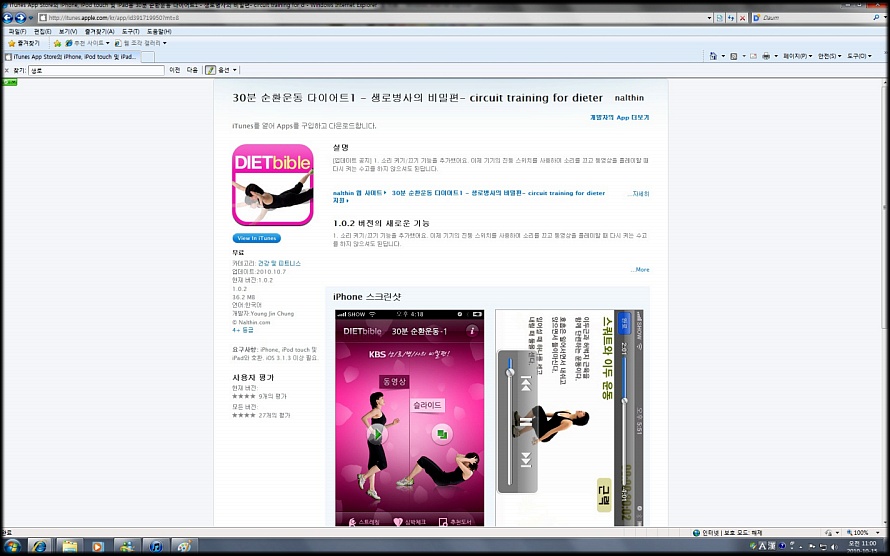Expand the Home button dropdown arrow
The width and height of the screenshot is (890, 556).
[723, 56]
